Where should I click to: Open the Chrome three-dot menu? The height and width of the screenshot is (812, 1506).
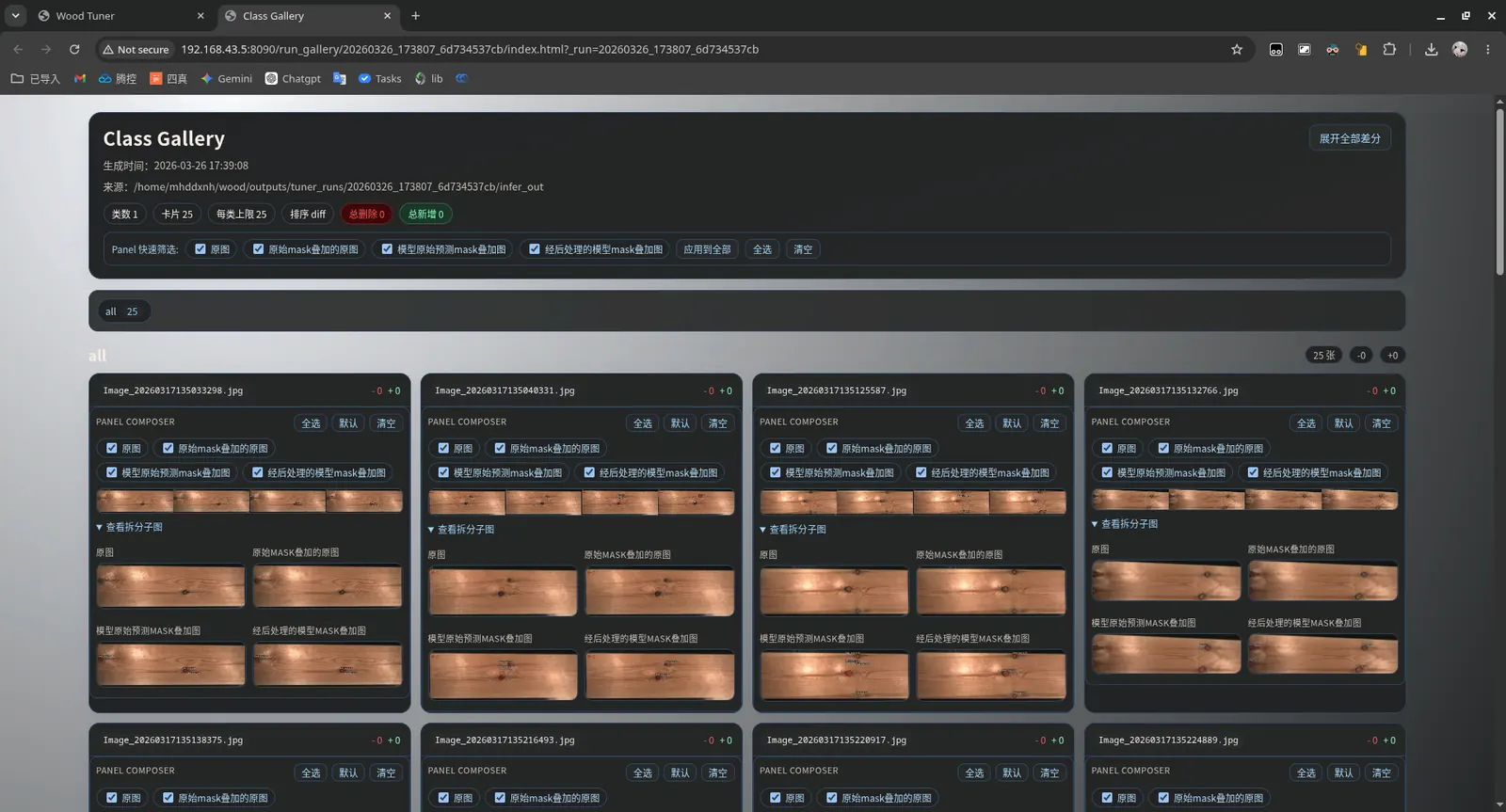pyautogui.click(x=1488, y=49)
